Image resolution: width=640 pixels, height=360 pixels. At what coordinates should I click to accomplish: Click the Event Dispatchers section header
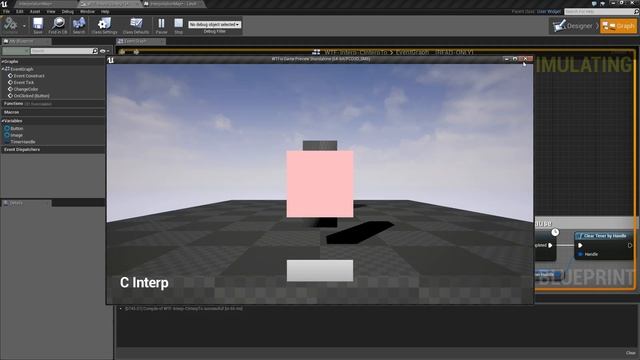coord(53,150)
